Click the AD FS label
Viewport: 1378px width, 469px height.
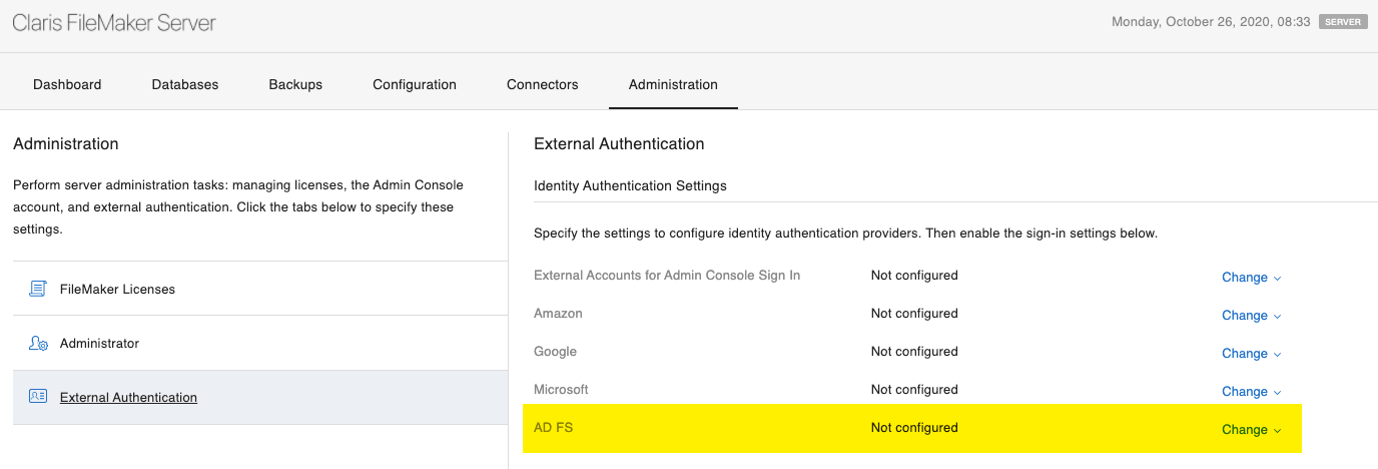click(553, 428)
